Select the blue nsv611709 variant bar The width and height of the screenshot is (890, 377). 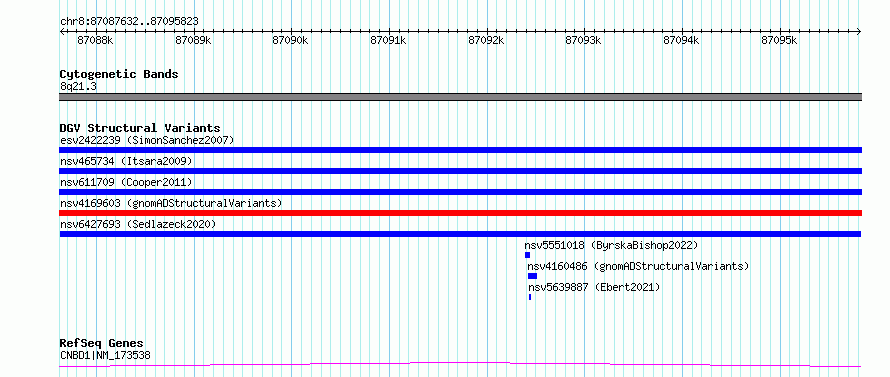460,192
